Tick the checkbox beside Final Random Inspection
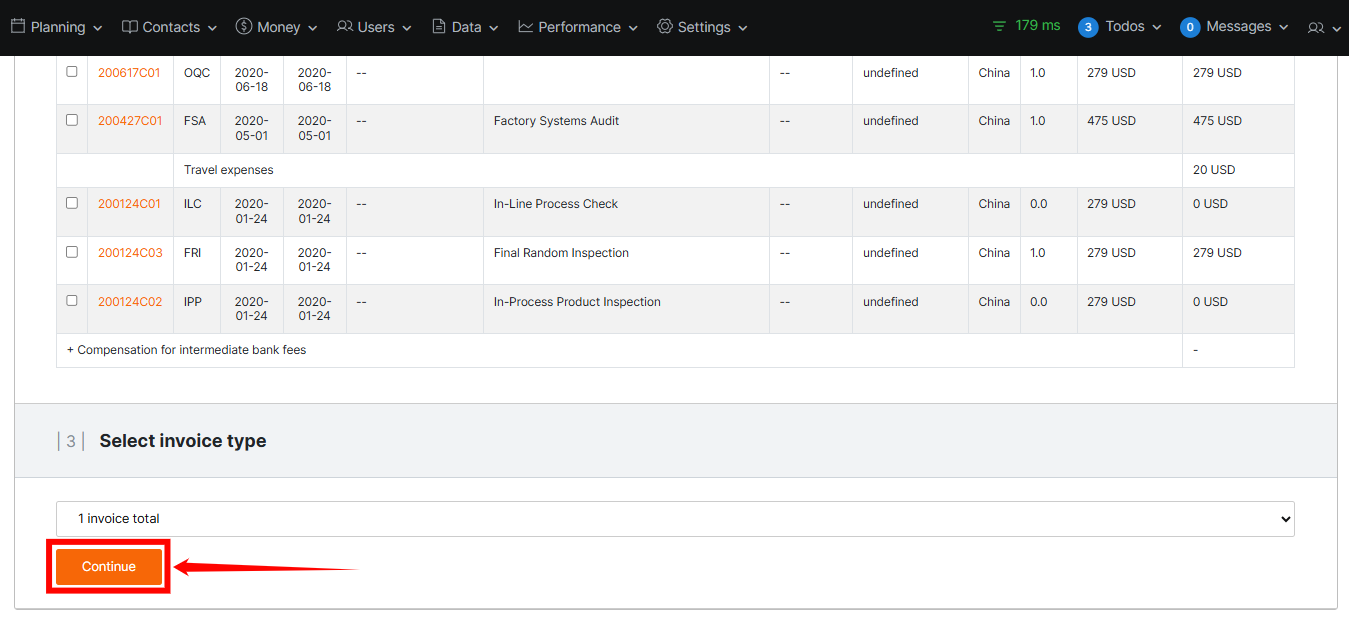Viewport: 1349px width, 631px height. tap(70, 252)
